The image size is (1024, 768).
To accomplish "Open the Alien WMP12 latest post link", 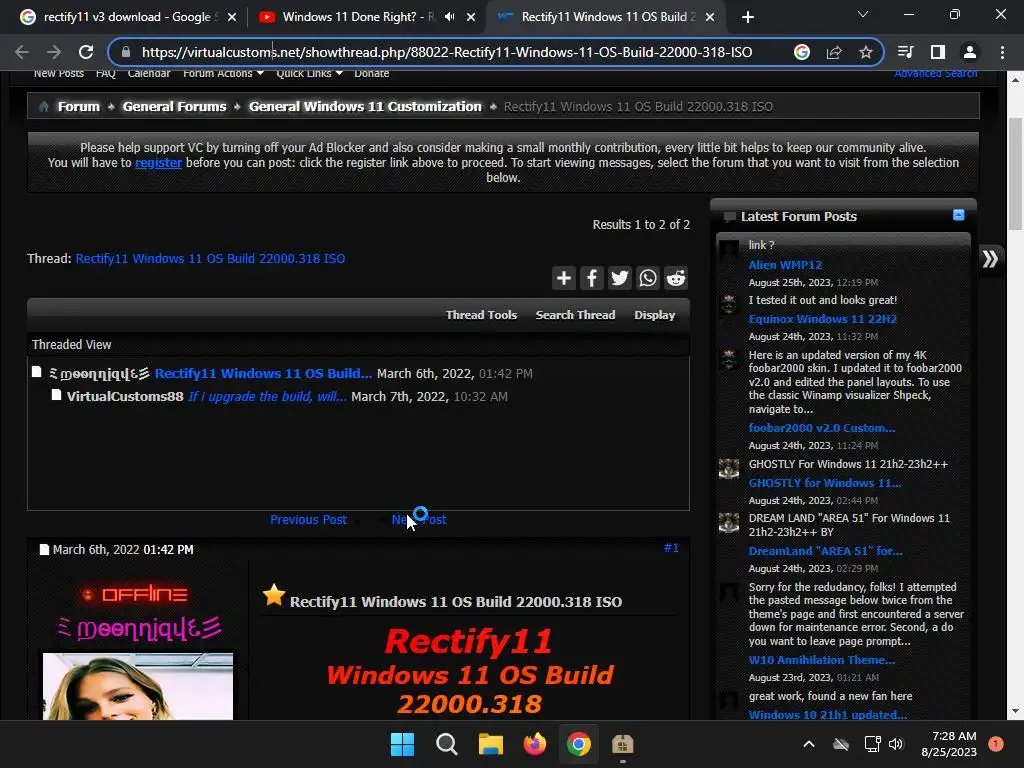I will 785,264.
